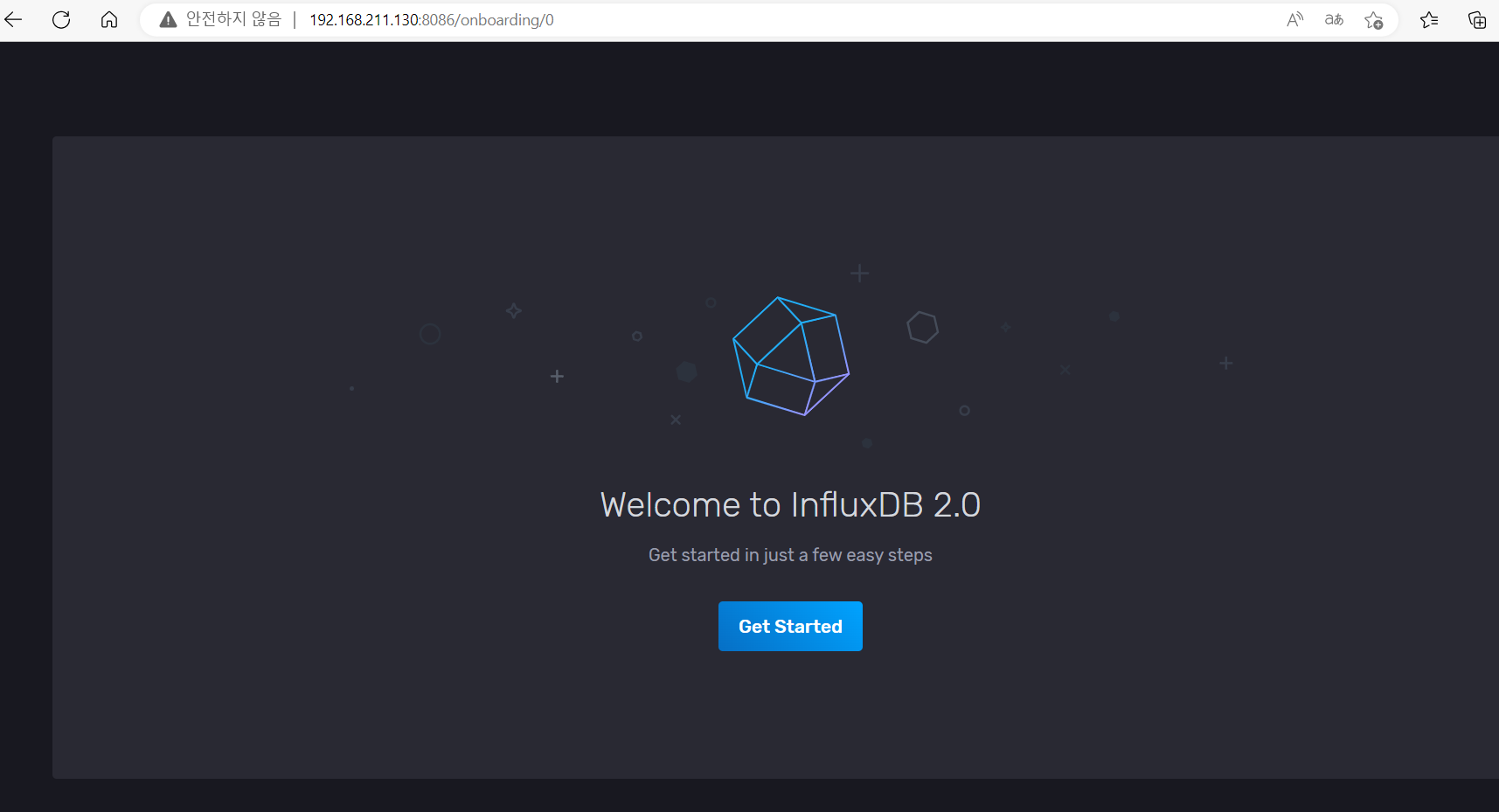1499x812 pixels.
Task: Click 'Get started in just a few easy steps' text
Action: pyautogui.click(x=790, y=555)
